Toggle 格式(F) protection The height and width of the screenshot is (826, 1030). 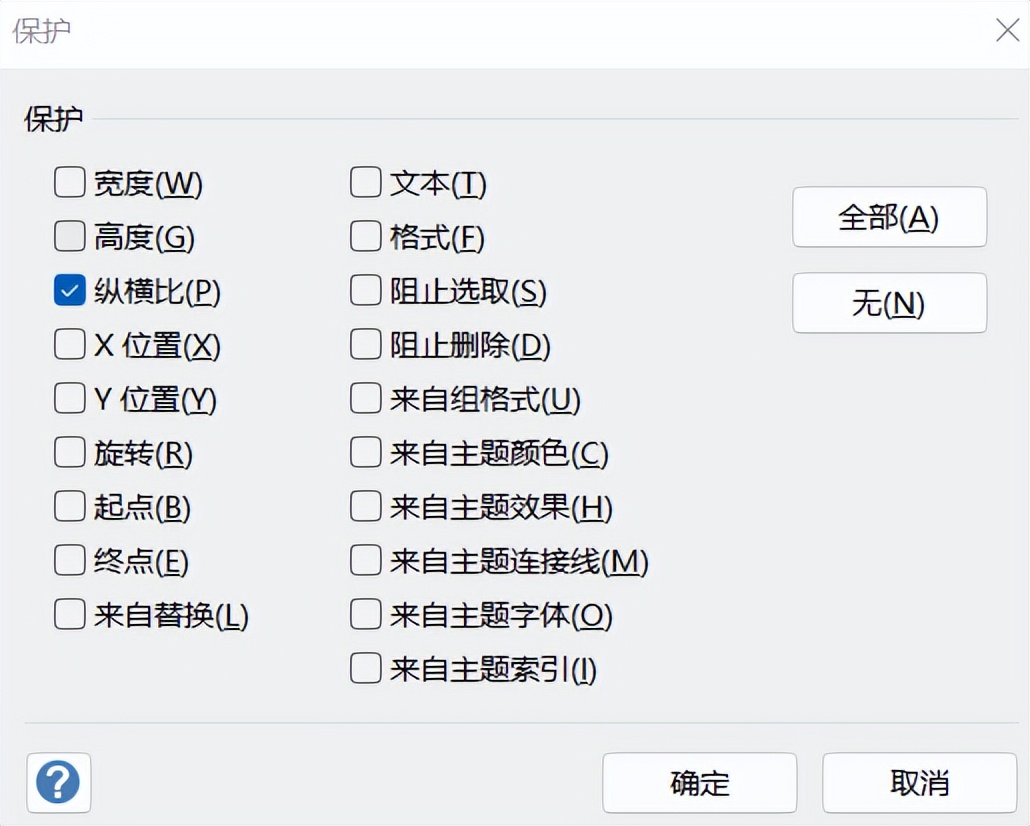click(366, 236)
